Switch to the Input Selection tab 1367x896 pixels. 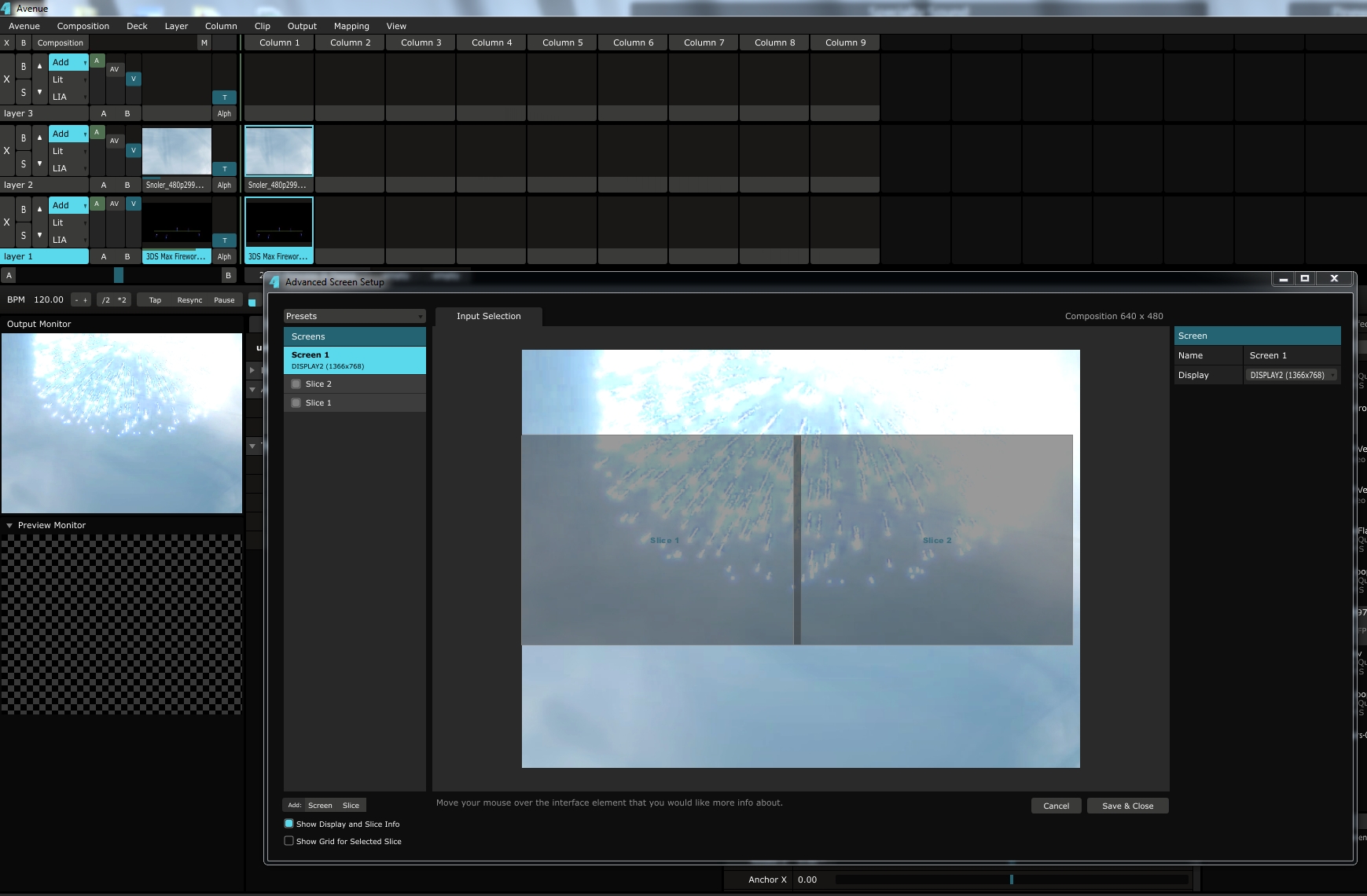click(x=488, y=316)
